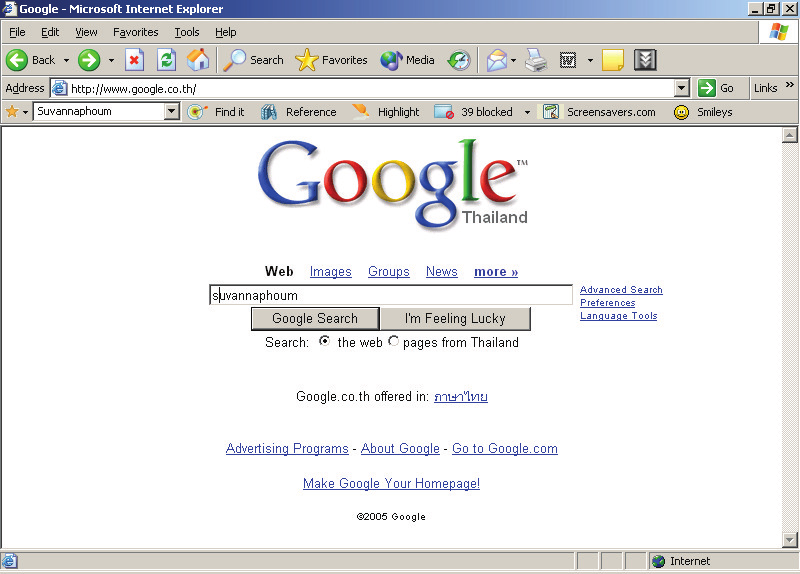Click the Edit with Word icon
Viewport: 800px width, 574px height.
click(x=568, y=60)
